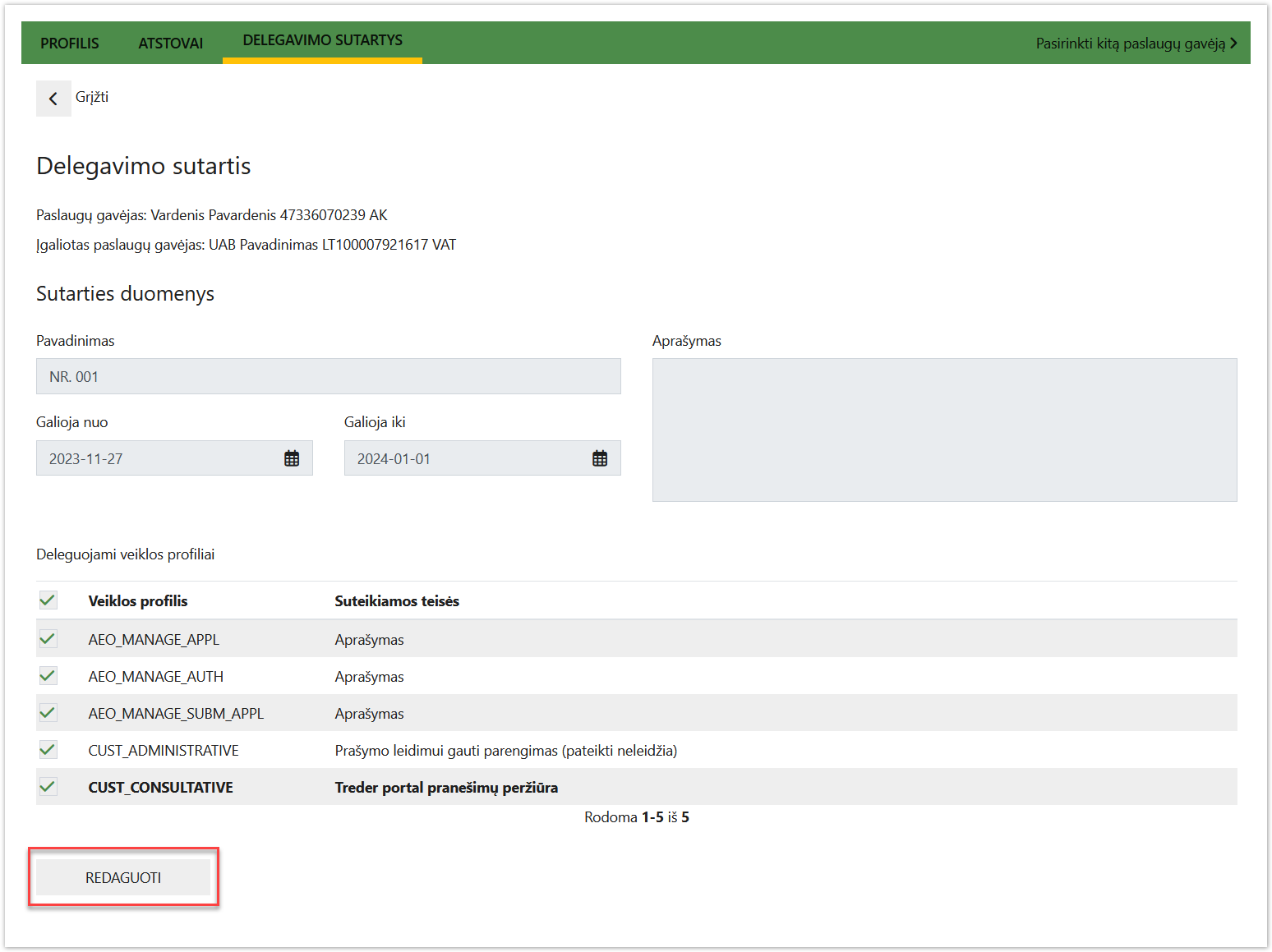Toggle the AEO_MANAGE_APPL checkbox
The image size is (1272, 952).
click(x=48, y=639)
